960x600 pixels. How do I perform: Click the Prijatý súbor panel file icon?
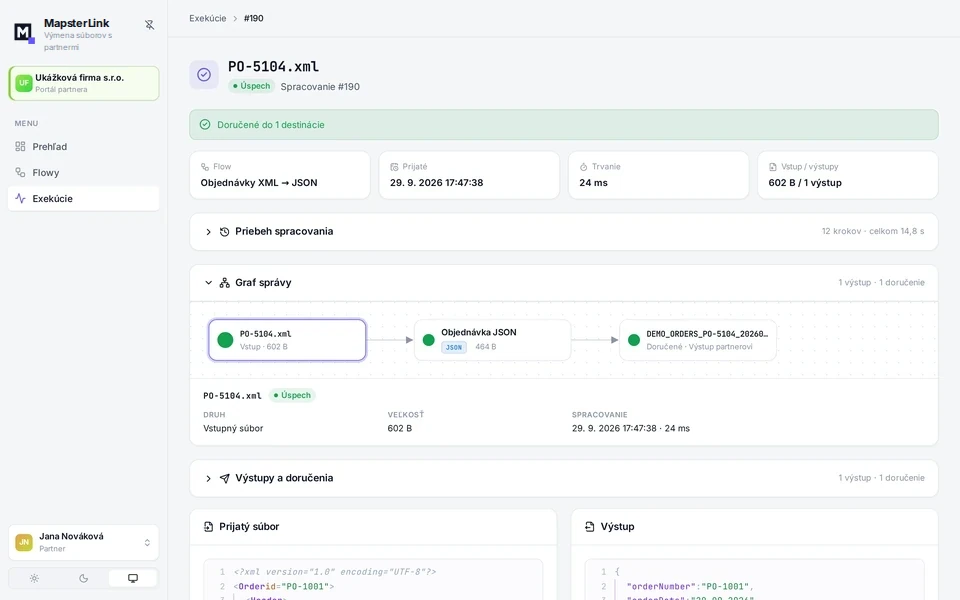tap(208, 527)
